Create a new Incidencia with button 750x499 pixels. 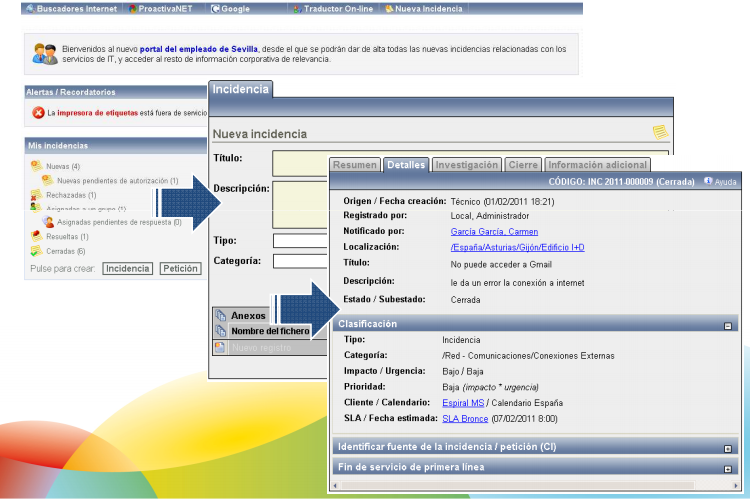tap(128, 268)
